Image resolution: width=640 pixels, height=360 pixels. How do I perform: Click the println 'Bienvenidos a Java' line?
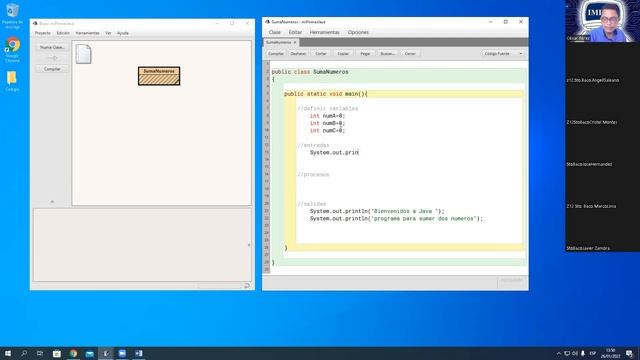point(377,211)
